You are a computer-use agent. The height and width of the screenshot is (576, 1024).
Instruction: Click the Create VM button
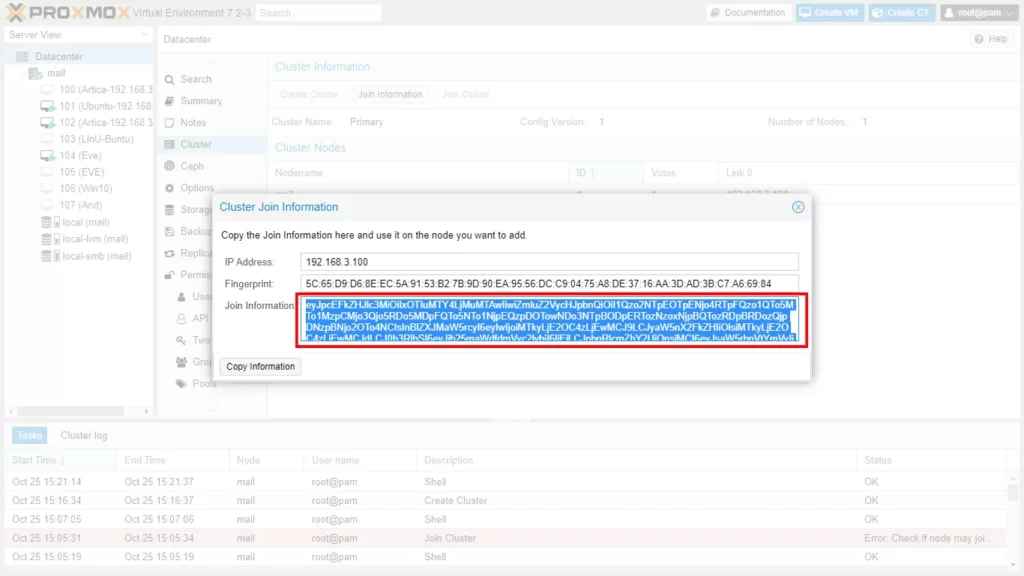click(x=827, y=13)
